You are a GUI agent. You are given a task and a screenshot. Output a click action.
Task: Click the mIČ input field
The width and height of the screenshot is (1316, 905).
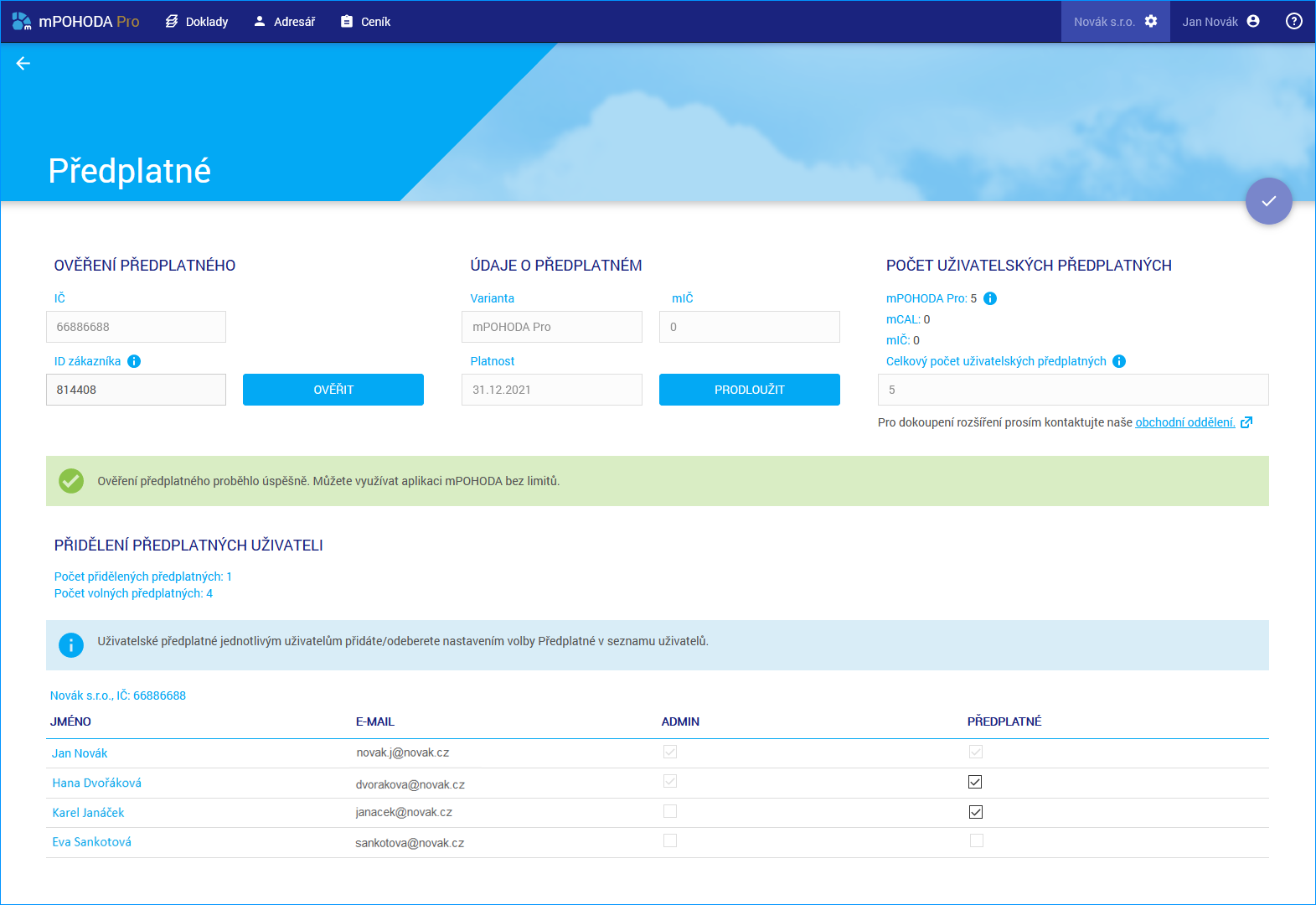coord(750,327)
